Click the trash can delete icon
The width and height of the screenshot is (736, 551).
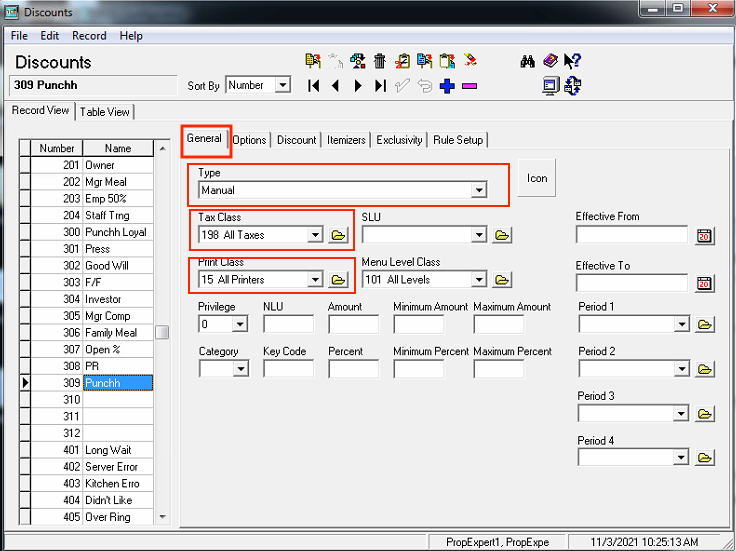380,61
